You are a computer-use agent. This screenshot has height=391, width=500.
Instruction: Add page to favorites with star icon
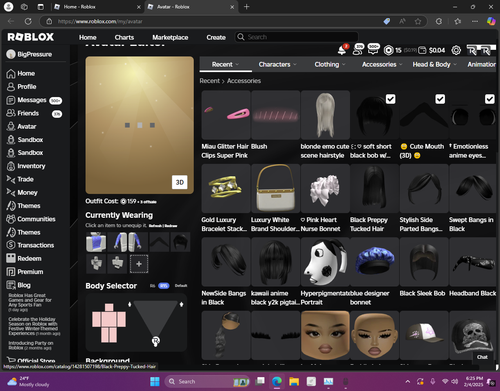[418, 21]
